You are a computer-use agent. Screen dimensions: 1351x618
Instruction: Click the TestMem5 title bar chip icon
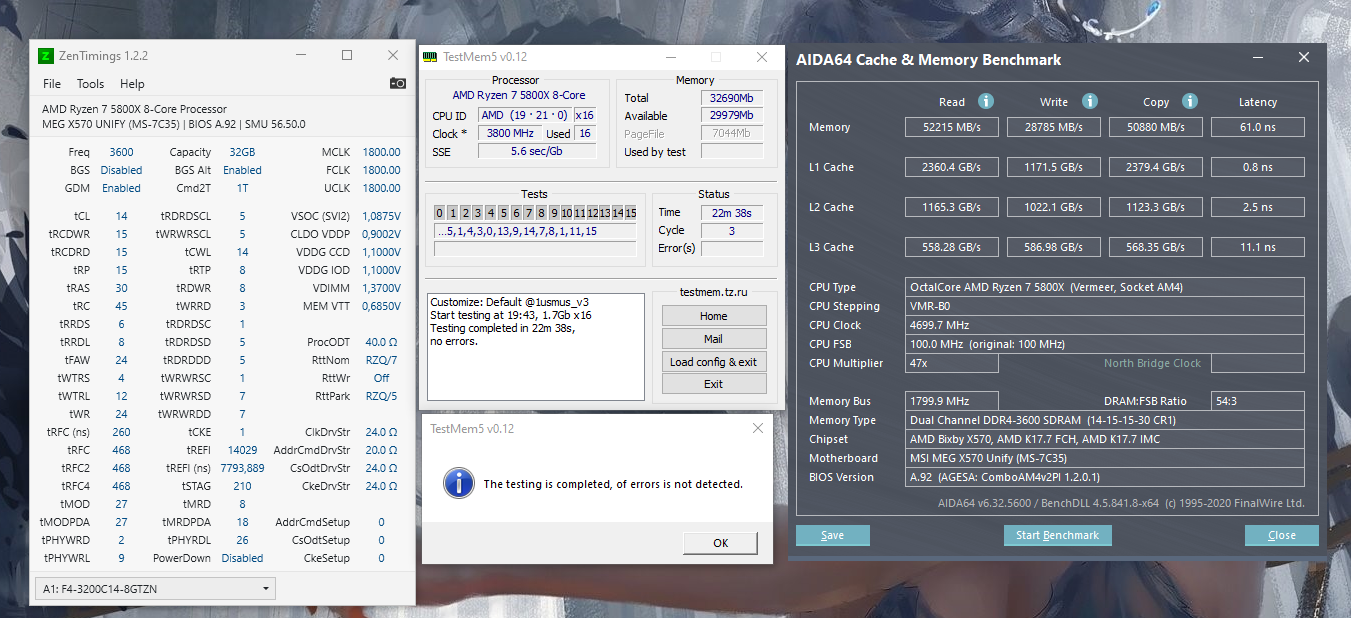coord(429,57)
